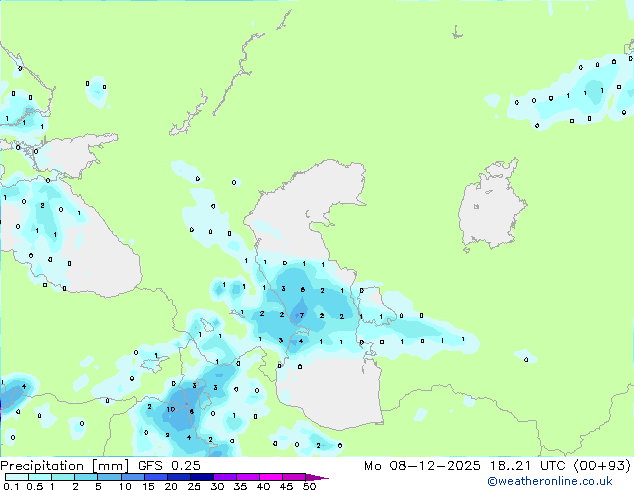
Task: Click the 15 to 20 mm legend swatch
Action: [x=156, y=477]
